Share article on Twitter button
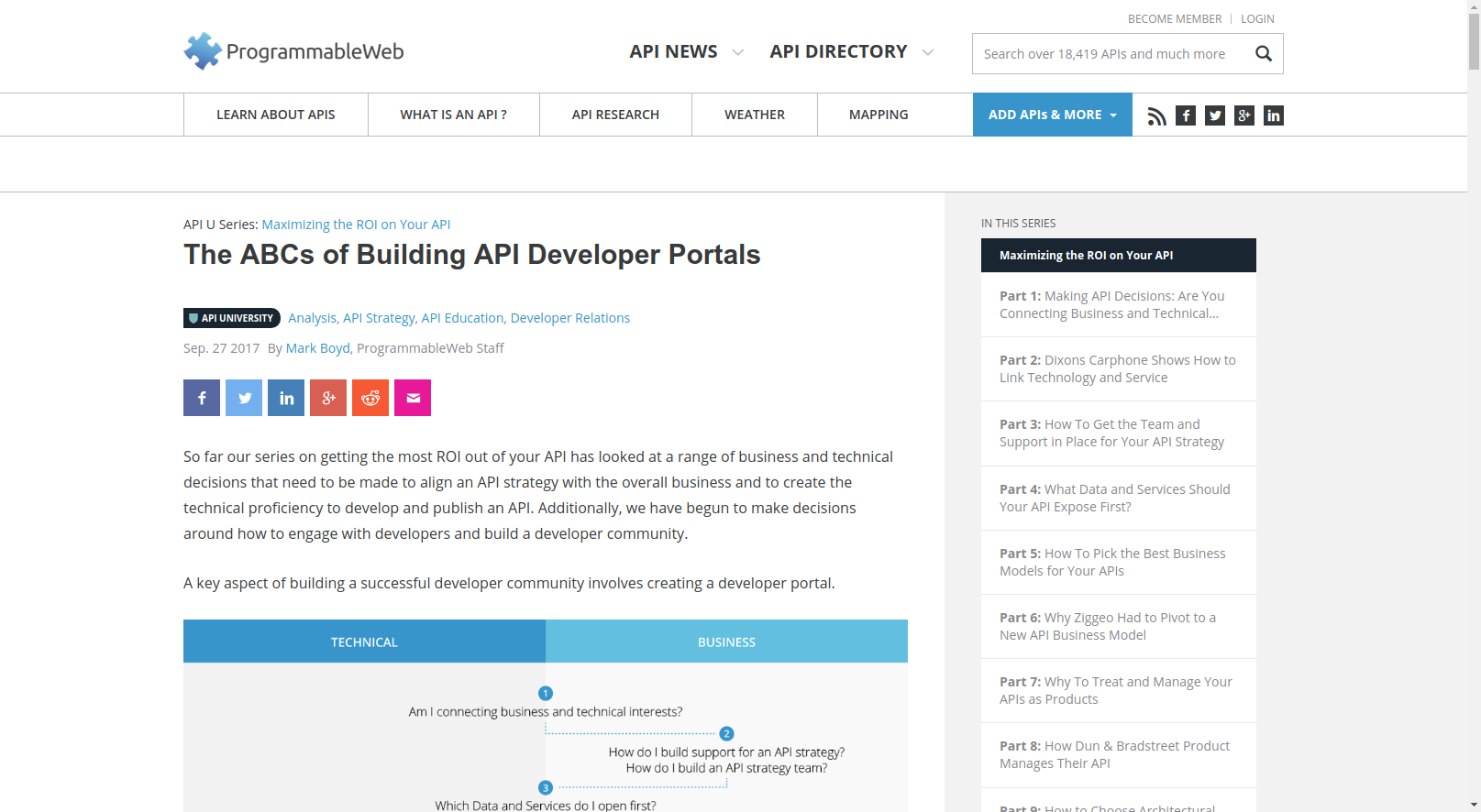Screen dimensions: 1481x812 [x=244, y=398]
